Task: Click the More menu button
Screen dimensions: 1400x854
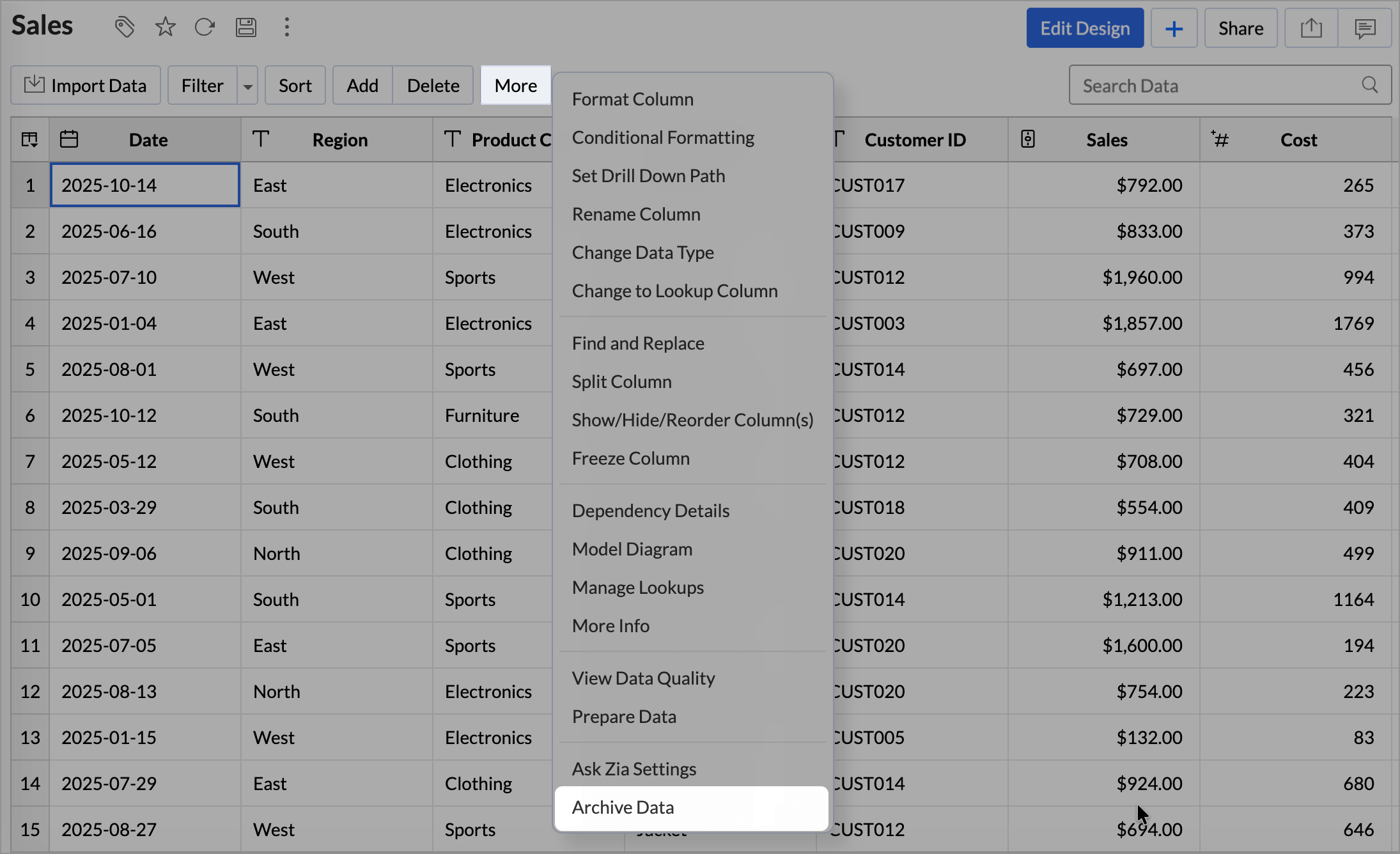Action: (515, 86)
